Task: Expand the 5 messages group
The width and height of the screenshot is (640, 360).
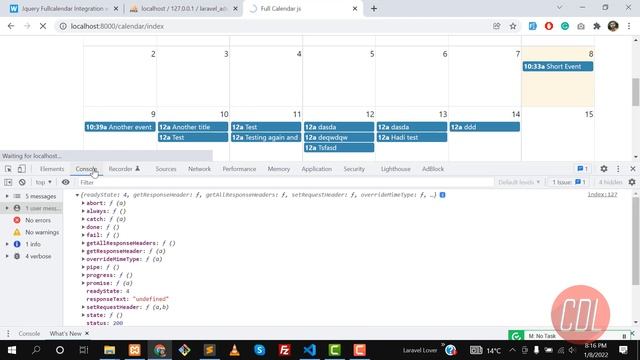Action: (x=7, y=196)
